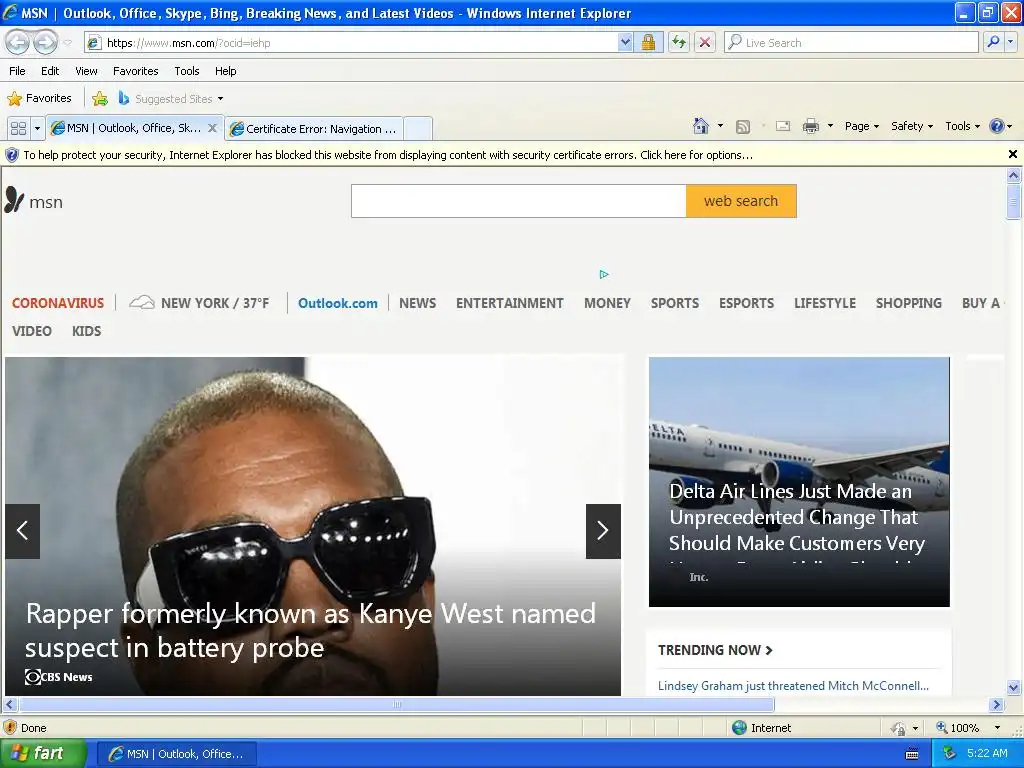Click the MSN butterfly logo
Viewport: 1024px width, 768px height.
[x=14, y=200]
